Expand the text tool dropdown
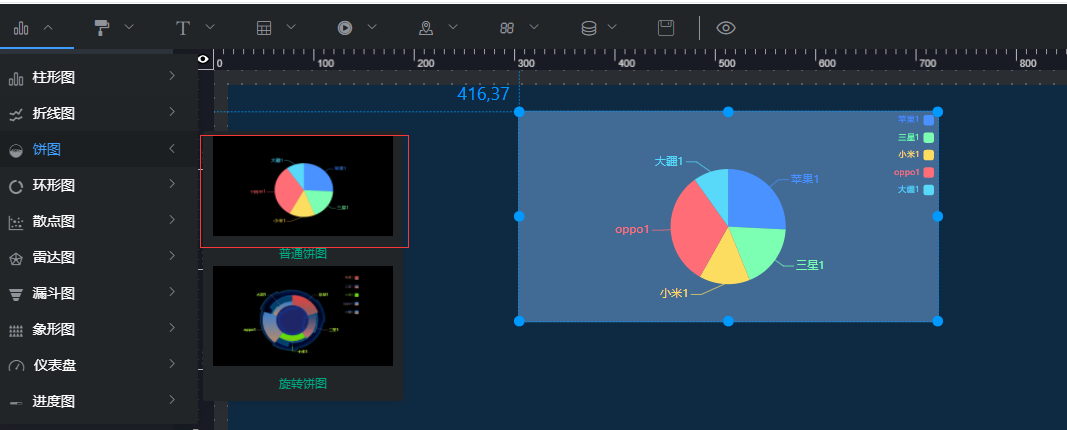The width and height of the screenshot is (1067, 430). 210,27
